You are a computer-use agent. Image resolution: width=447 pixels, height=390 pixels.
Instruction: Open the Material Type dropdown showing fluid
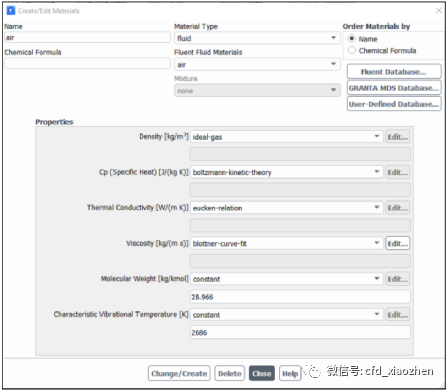[x=257, y=38]
